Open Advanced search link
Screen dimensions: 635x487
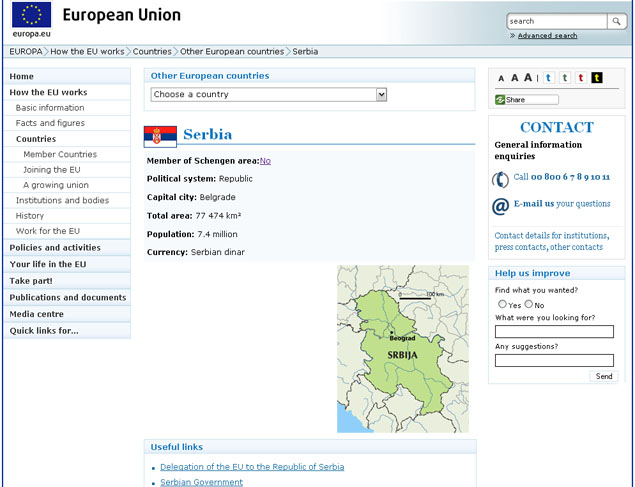tap(548, 36)
